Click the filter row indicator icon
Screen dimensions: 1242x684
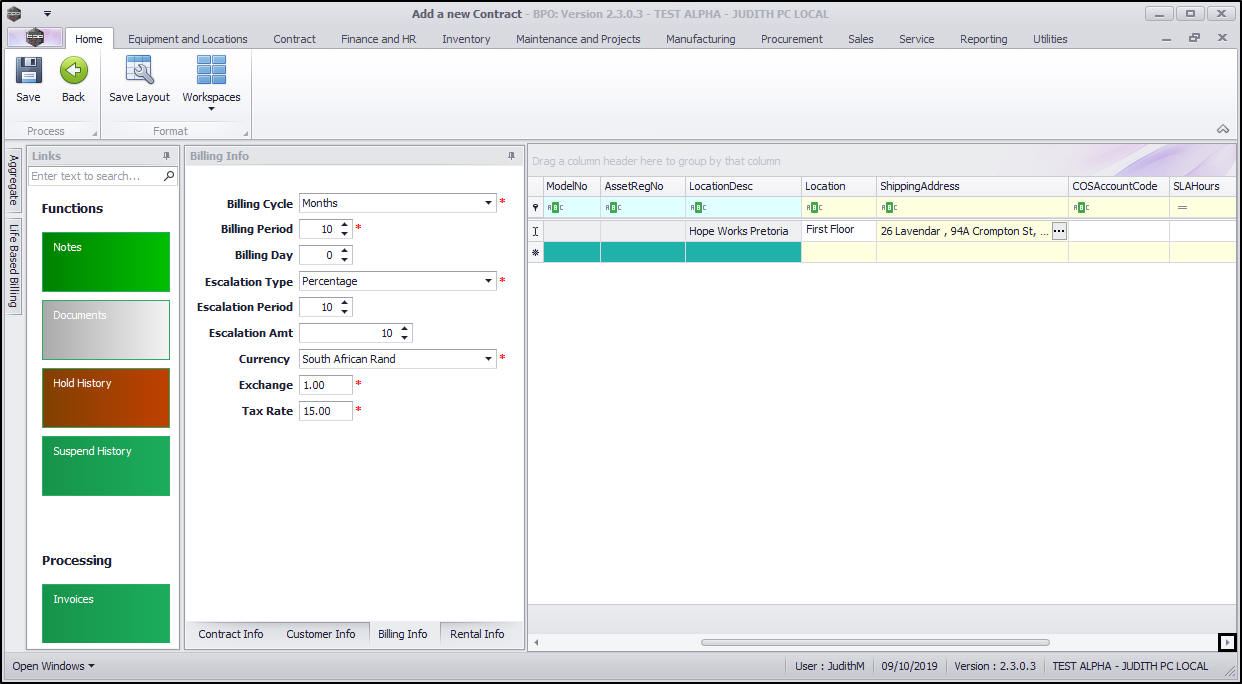click(535, 208)
